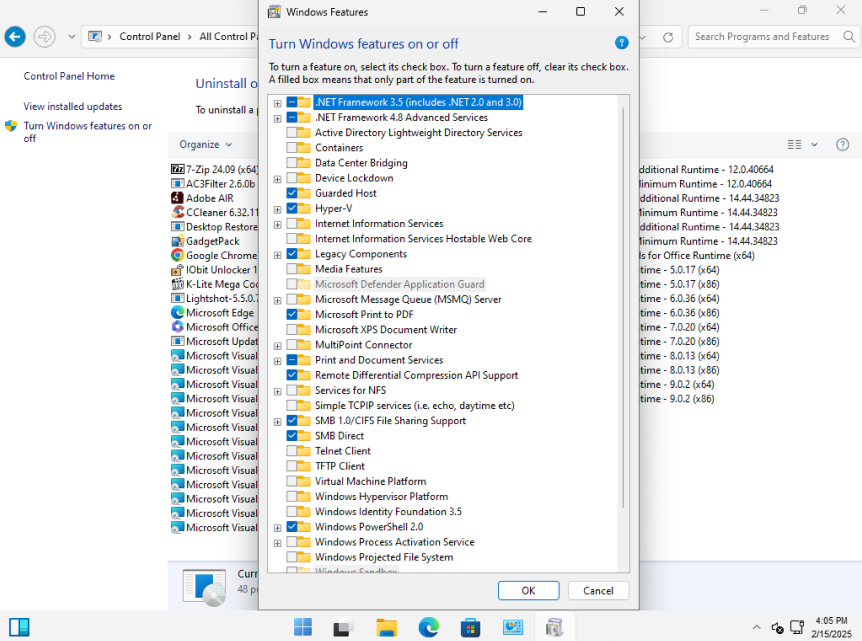Click the network status tray icon
Viewport: 862px width, 641px height.
(796, 627)
